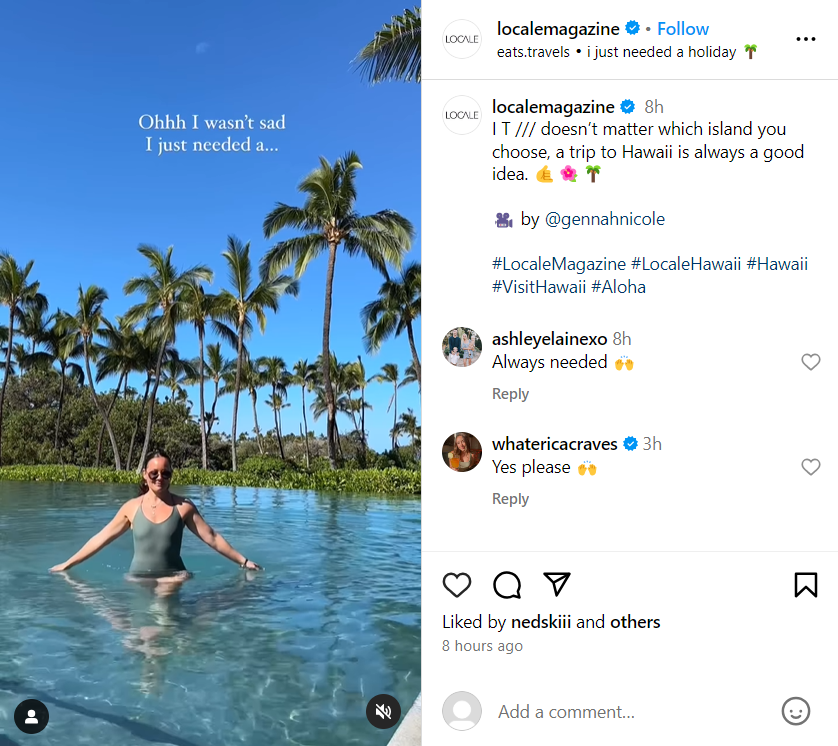Image resolution: width=838 pixels, height=746 pixels.
Task: Open the #LocaleHawaii hashtag
Action: pos(686,264)
